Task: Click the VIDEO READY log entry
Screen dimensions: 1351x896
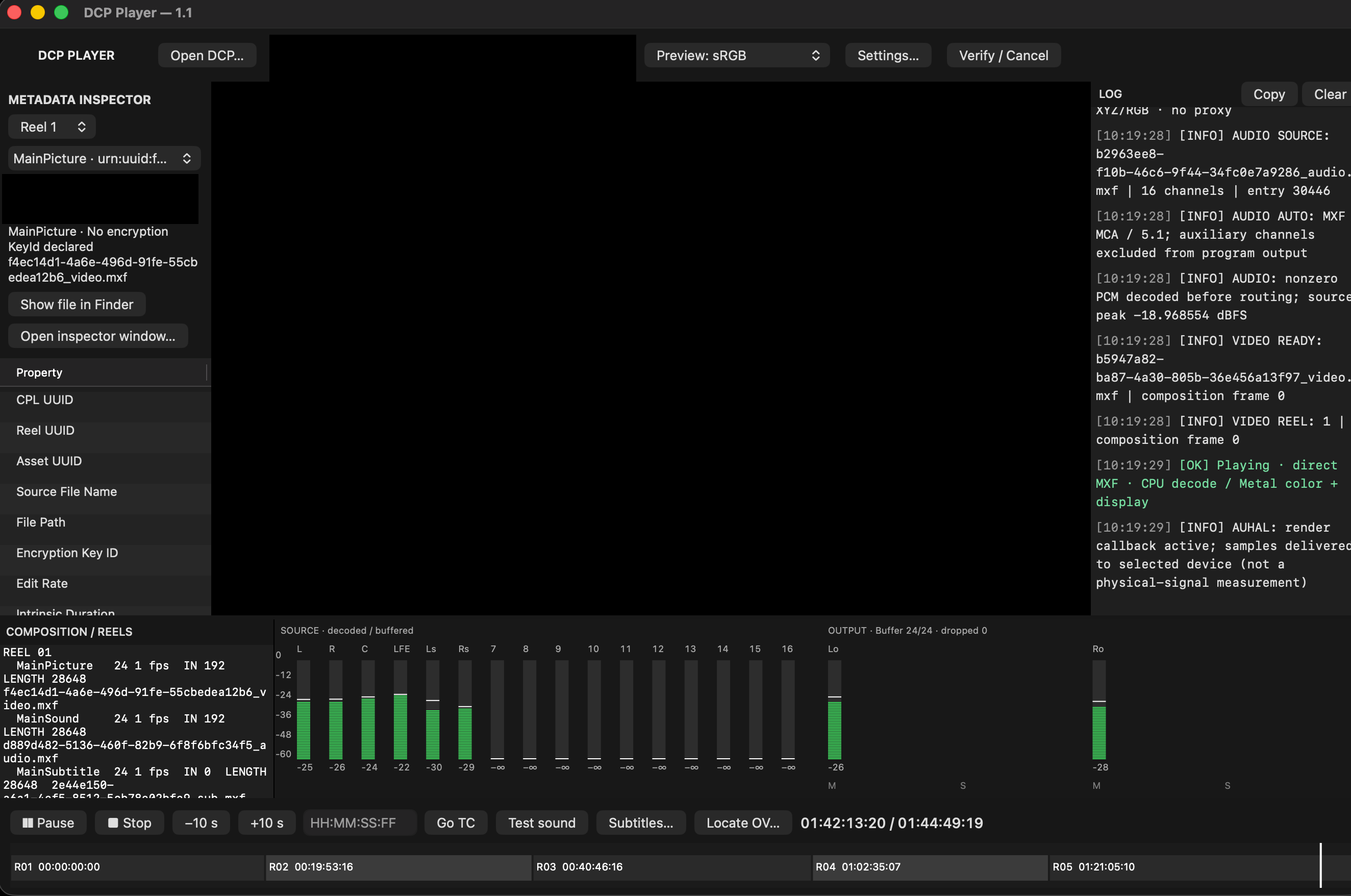Action: 1222,368
